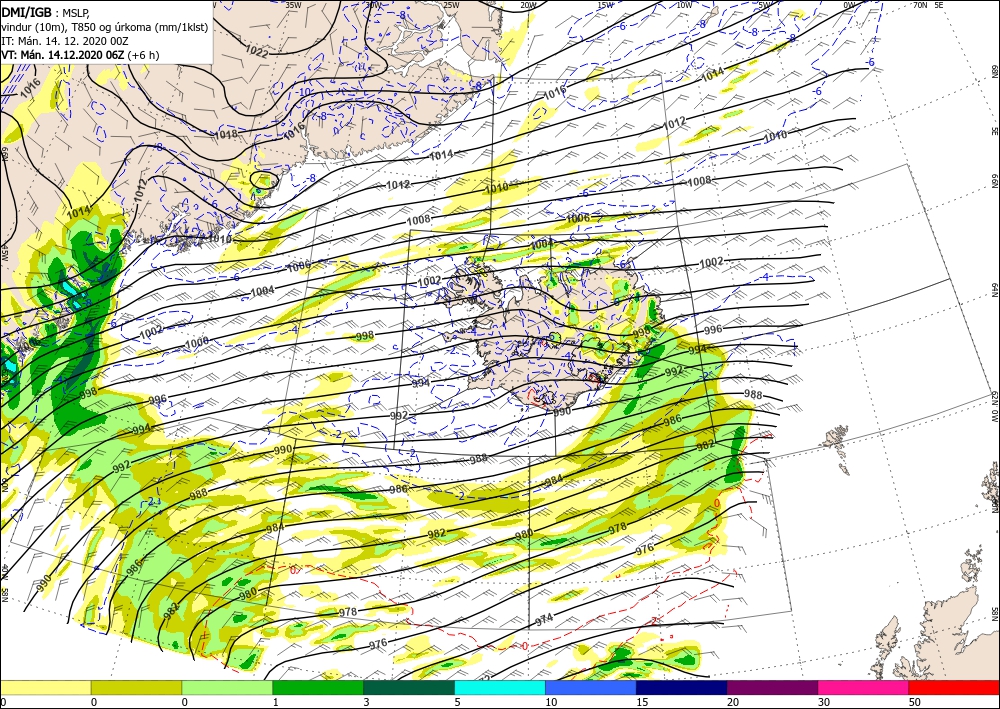Select the red legend swatch
The height and width of the screenshot is (709, 1000).
[954, 687]
